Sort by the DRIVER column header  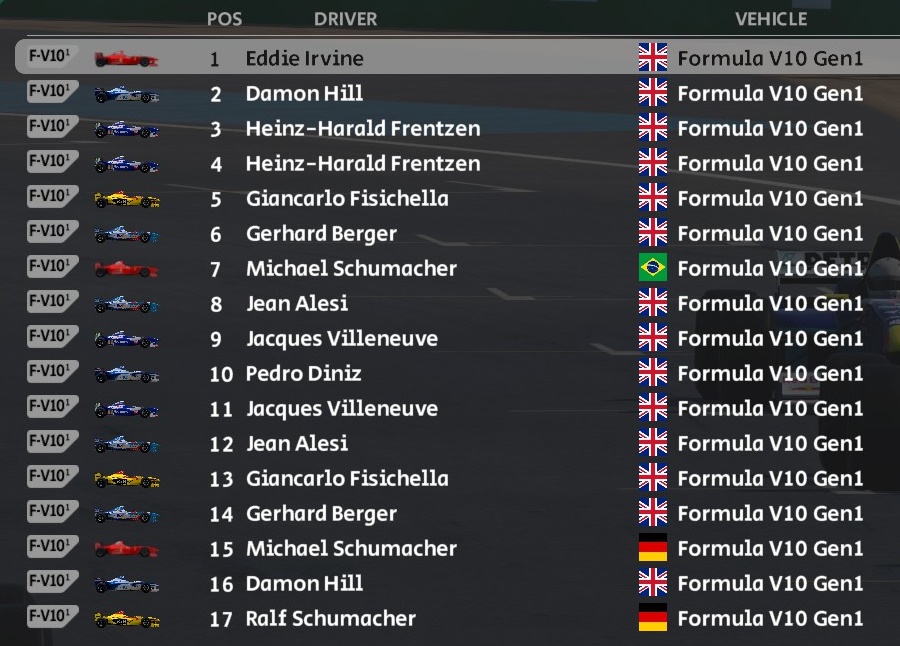point(346,19)
